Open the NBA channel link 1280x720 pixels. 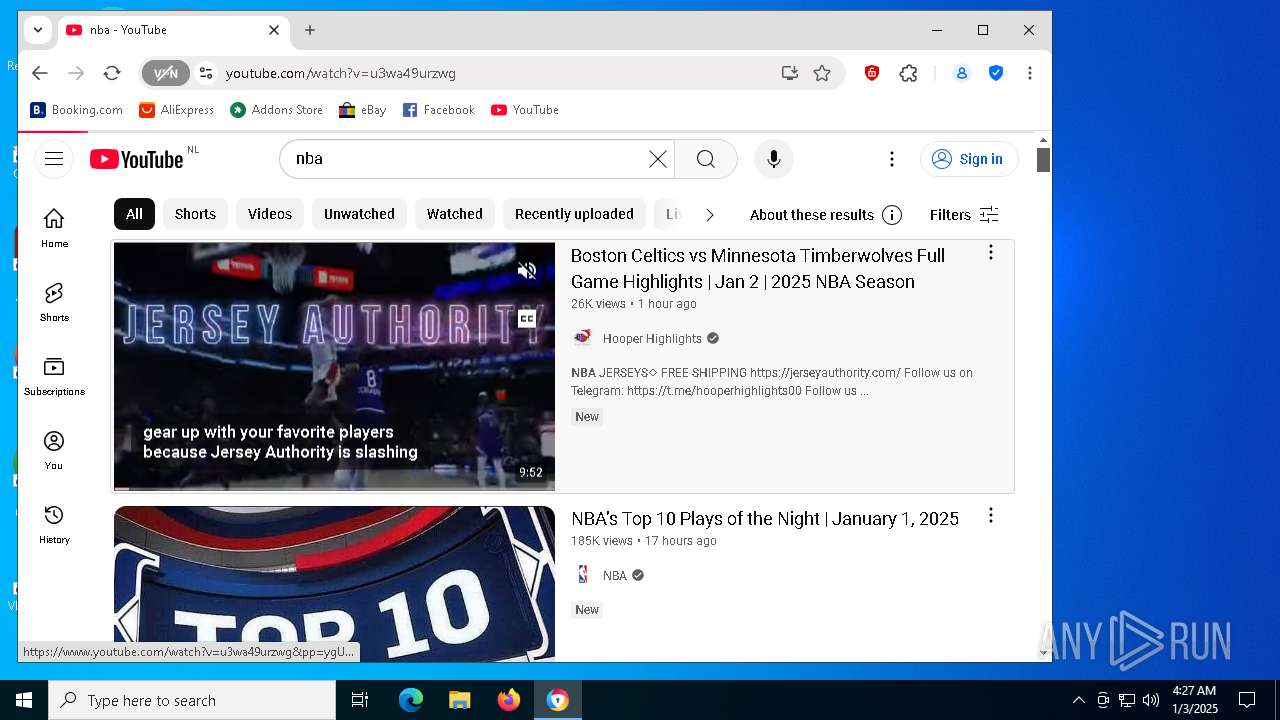pos(615,575)
